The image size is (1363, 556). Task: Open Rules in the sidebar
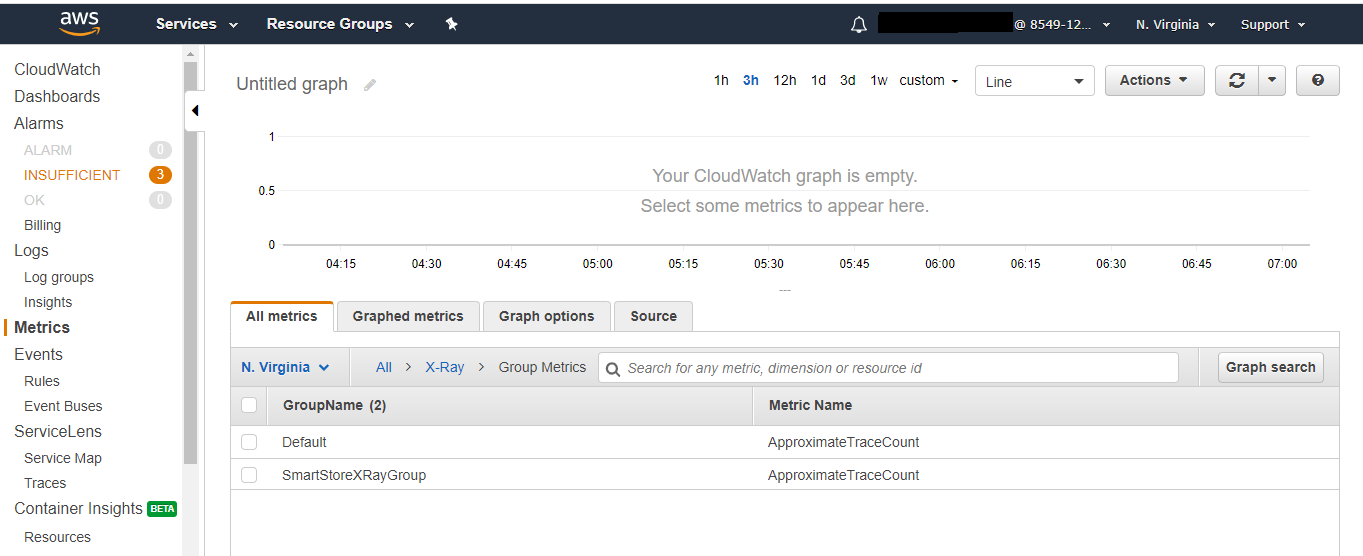(42, 381)
